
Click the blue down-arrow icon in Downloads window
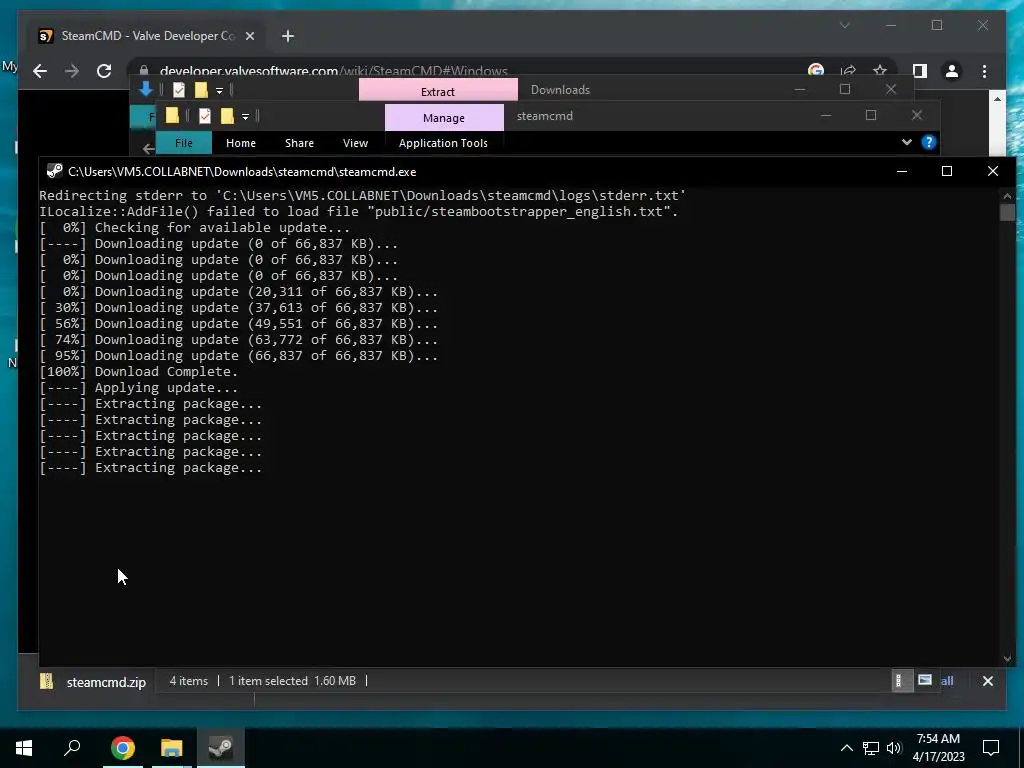click(146, 89)
